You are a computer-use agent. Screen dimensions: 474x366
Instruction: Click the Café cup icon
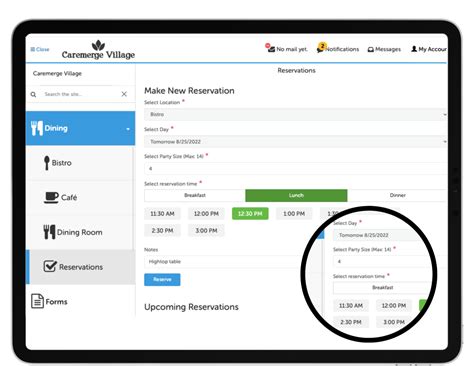coord(51,197)
